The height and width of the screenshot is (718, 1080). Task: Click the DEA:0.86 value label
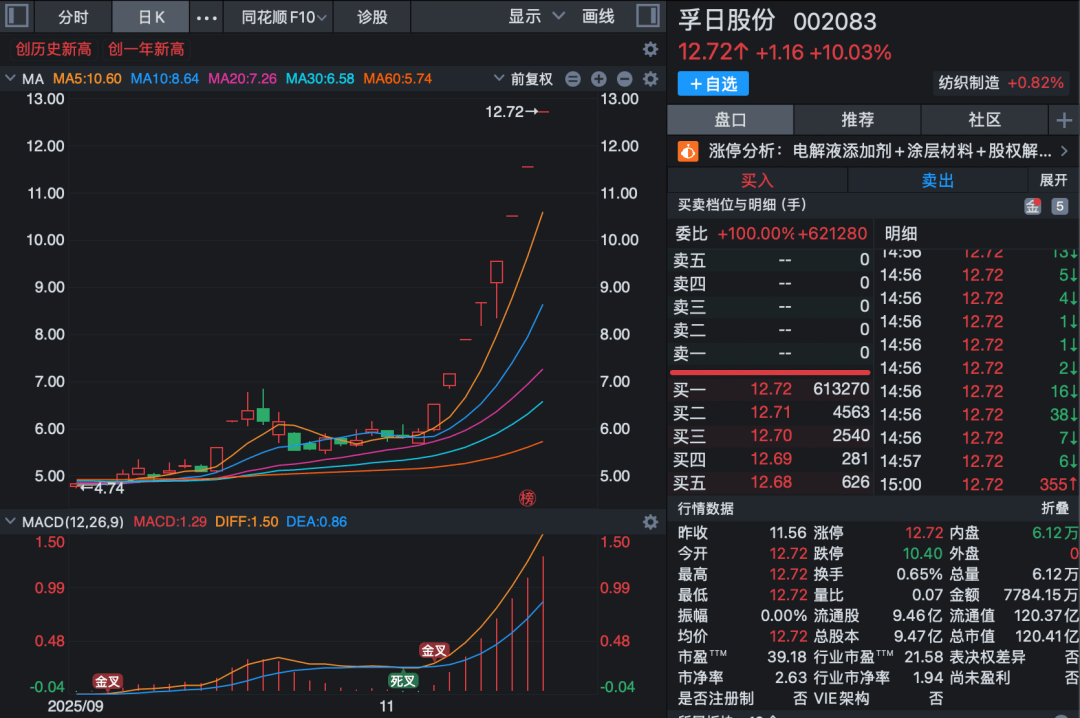[316, 522]
